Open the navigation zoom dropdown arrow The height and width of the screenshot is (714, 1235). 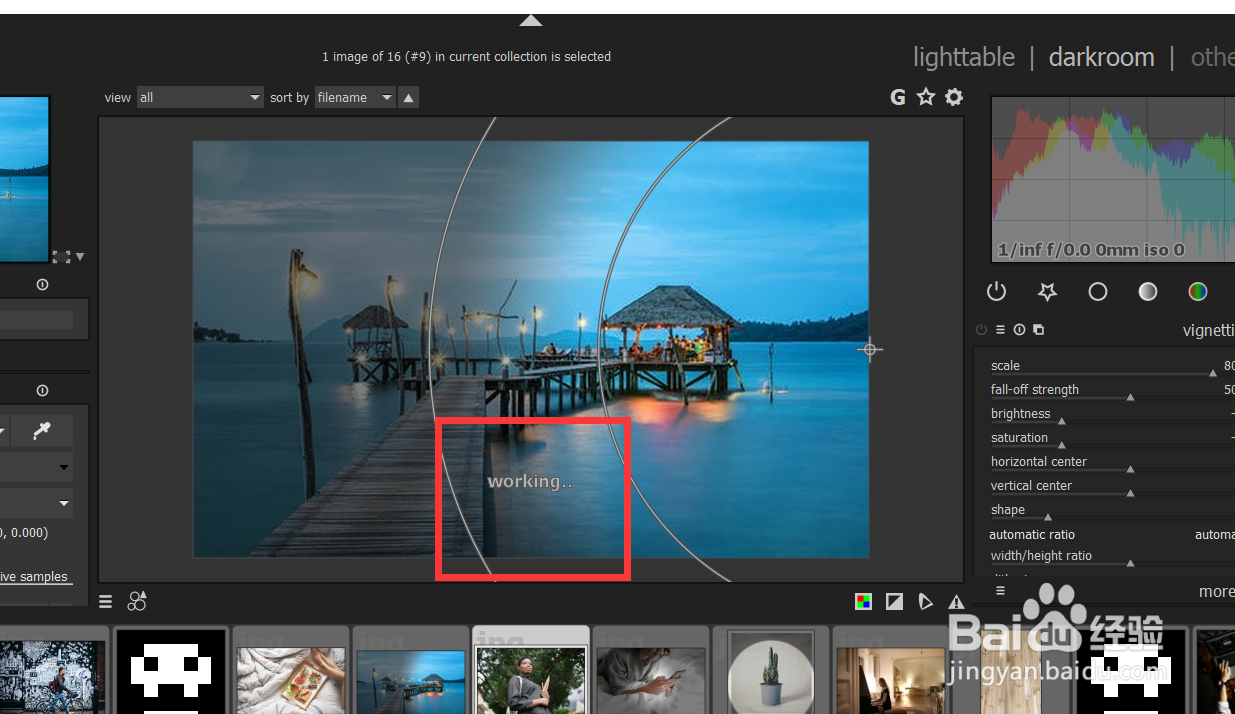coord(80,257)
